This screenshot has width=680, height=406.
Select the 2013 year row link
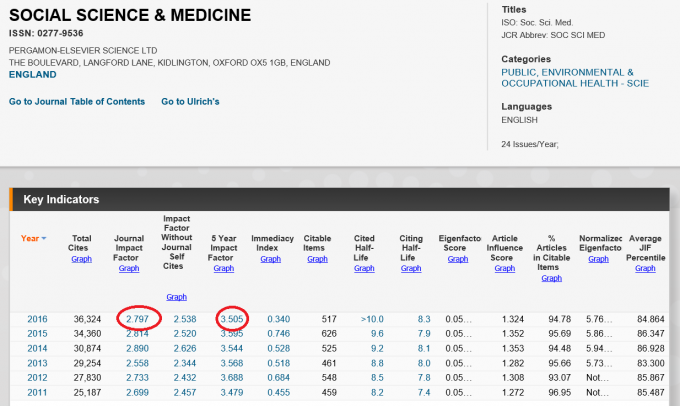(x=35, y=361)
